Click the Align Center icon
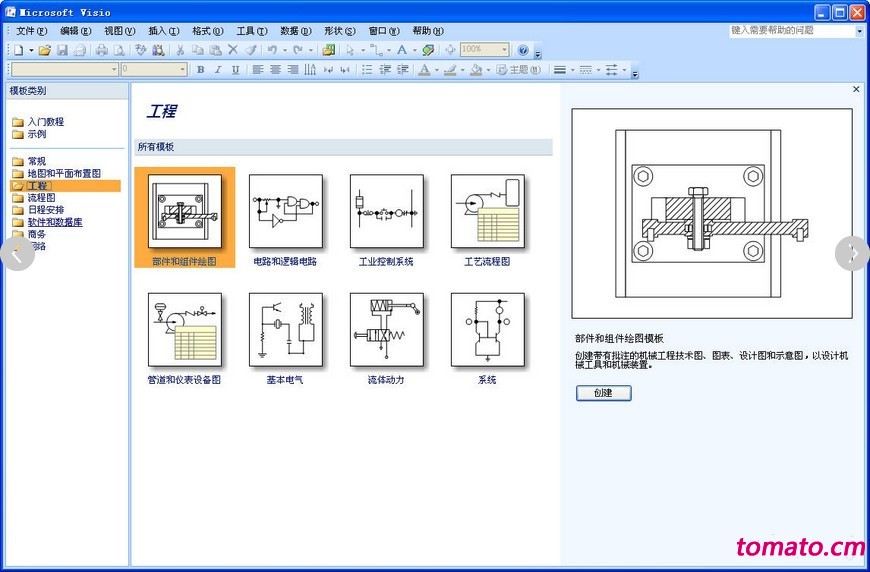 click(x=276, y=69)
